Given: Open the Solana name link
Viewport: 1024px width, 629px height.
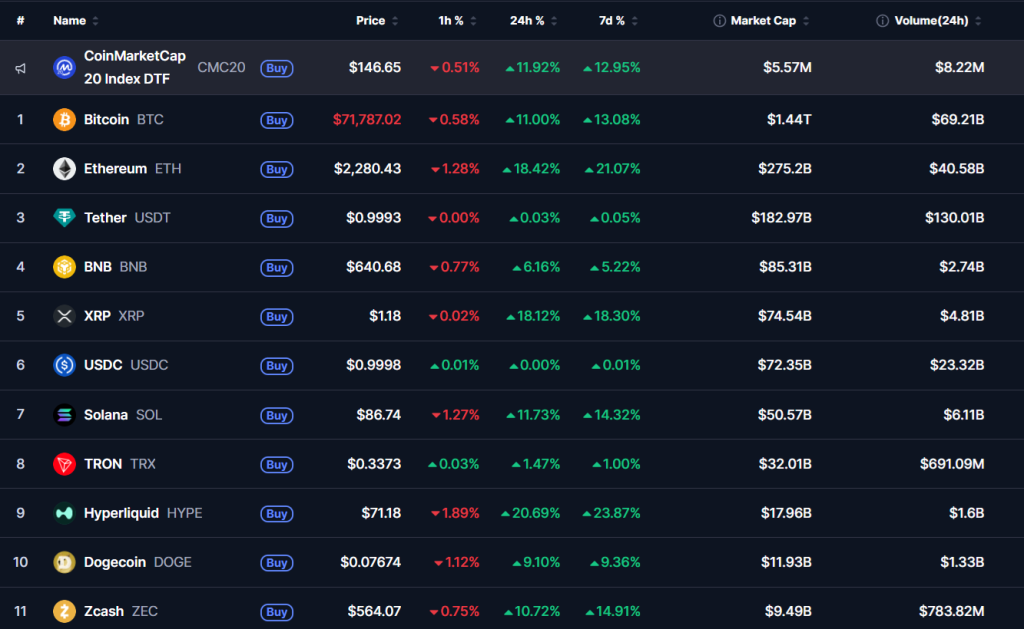Looking at the screenshot, I should coord(106,415).
